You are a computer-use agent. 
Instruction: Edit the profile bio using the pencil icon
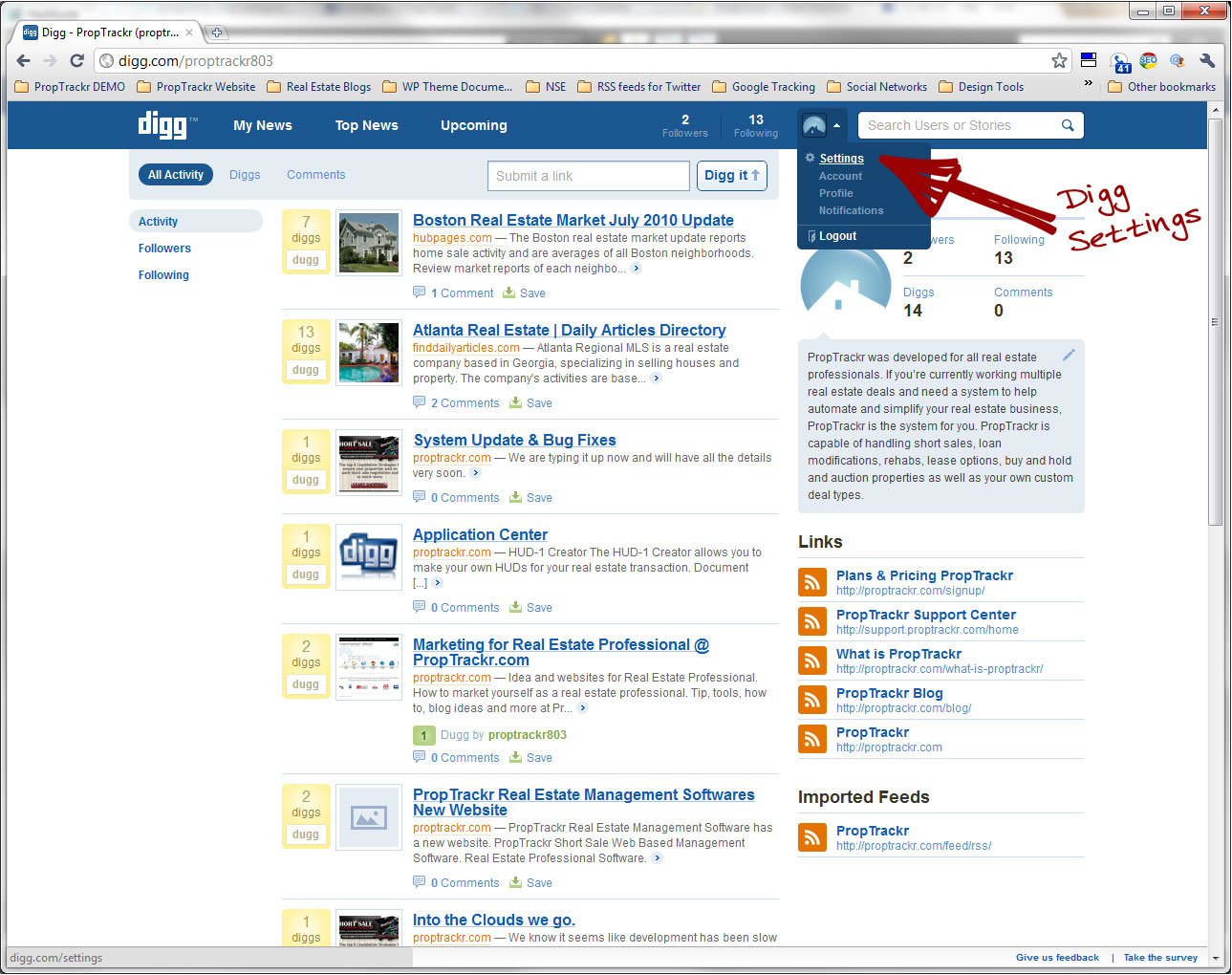point(1069,354)
